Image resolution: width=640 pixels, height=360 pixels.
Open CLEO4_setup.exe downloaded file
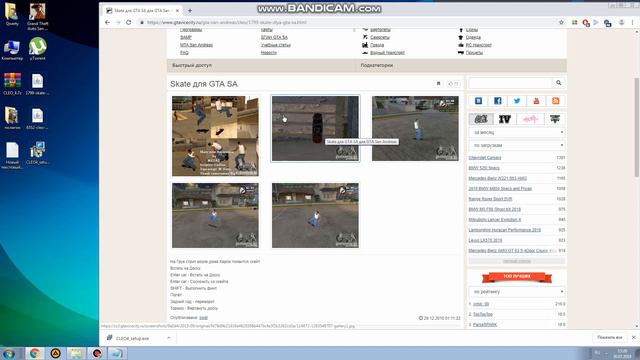pos(133,338)
